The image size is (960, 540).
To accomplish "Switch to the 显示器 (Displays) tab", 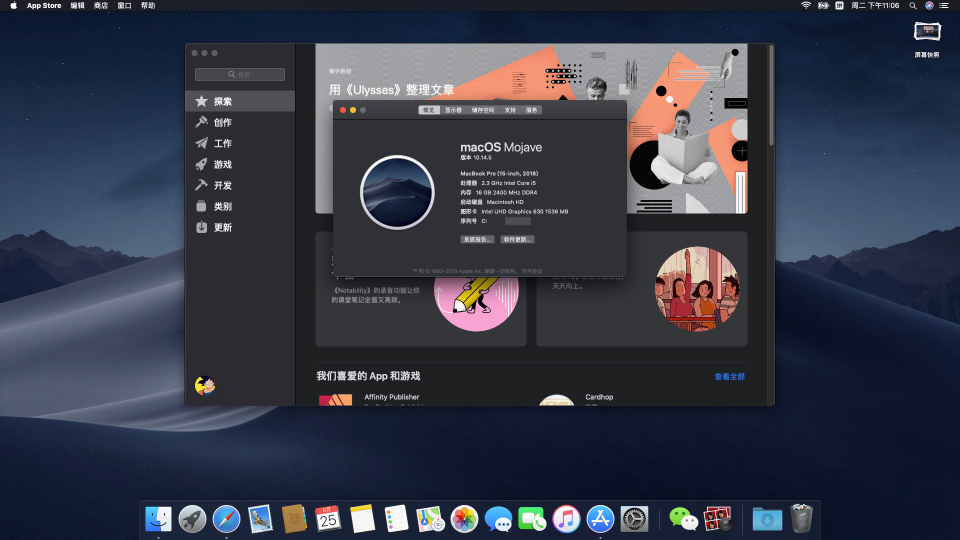I will click(x=453, y=110).
